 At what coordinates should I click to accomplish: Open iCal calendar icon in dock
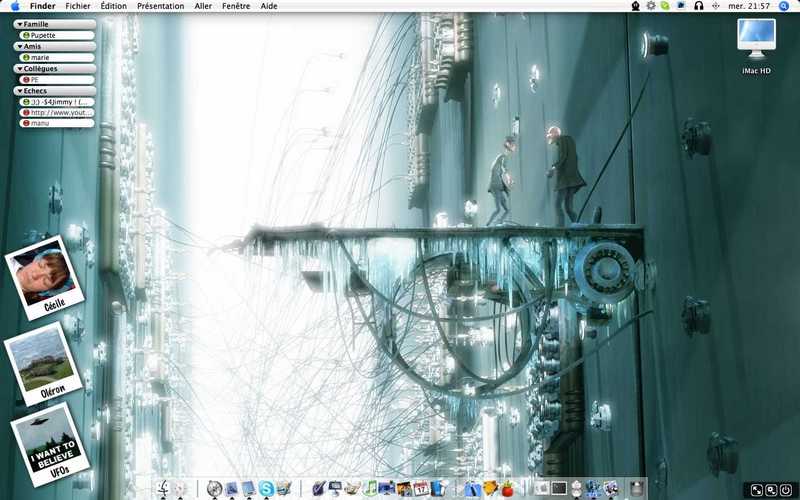[421, 488]
